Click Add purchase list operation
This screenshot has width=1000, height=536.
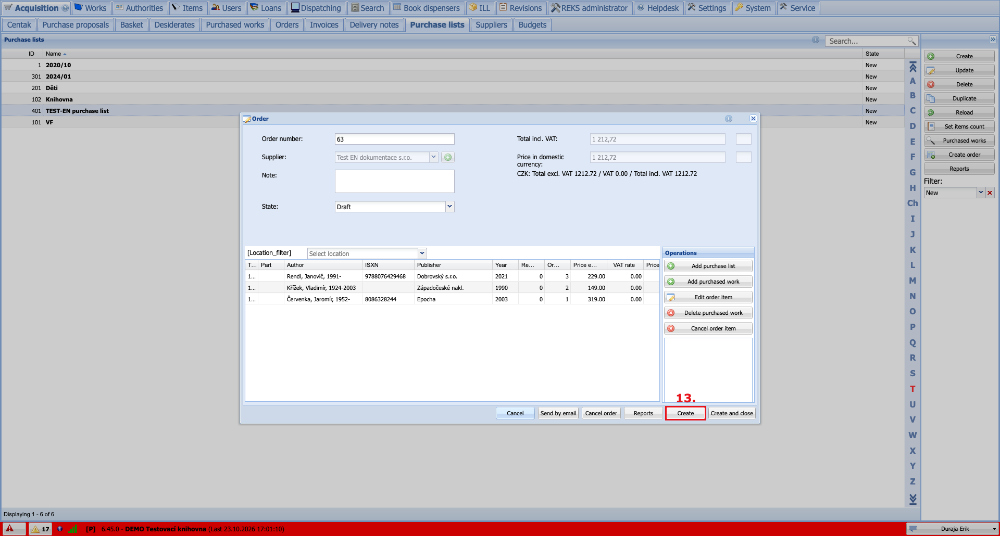tap(709, 265)
